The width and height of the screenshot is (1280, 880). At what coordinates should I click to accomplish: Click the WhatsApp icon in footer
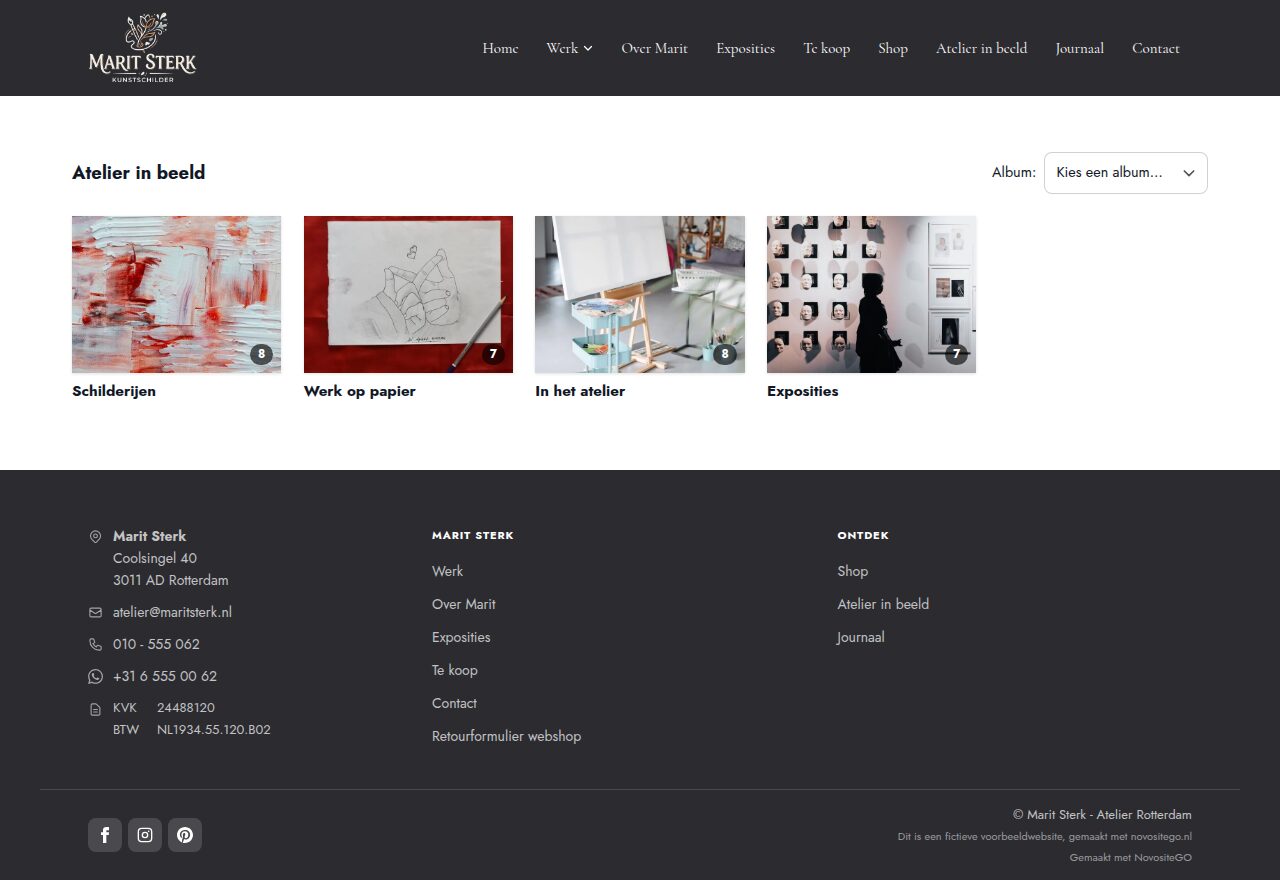[95, 676]
